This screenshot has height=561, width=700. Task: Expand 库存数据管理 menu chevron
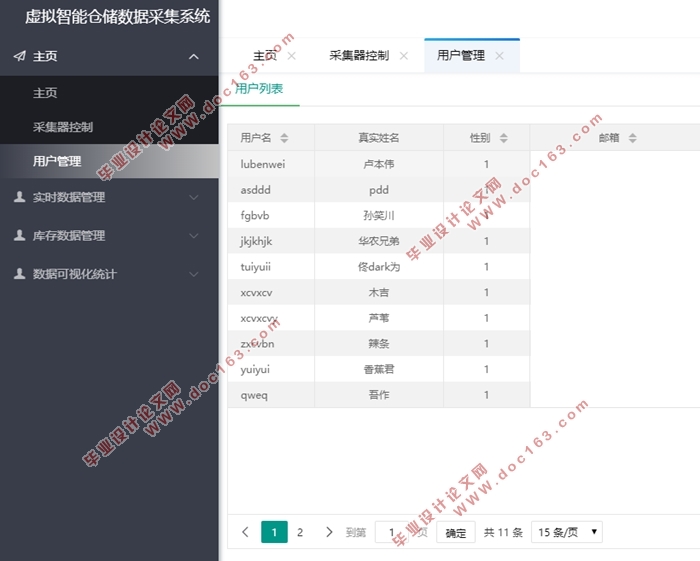(193, 235)
